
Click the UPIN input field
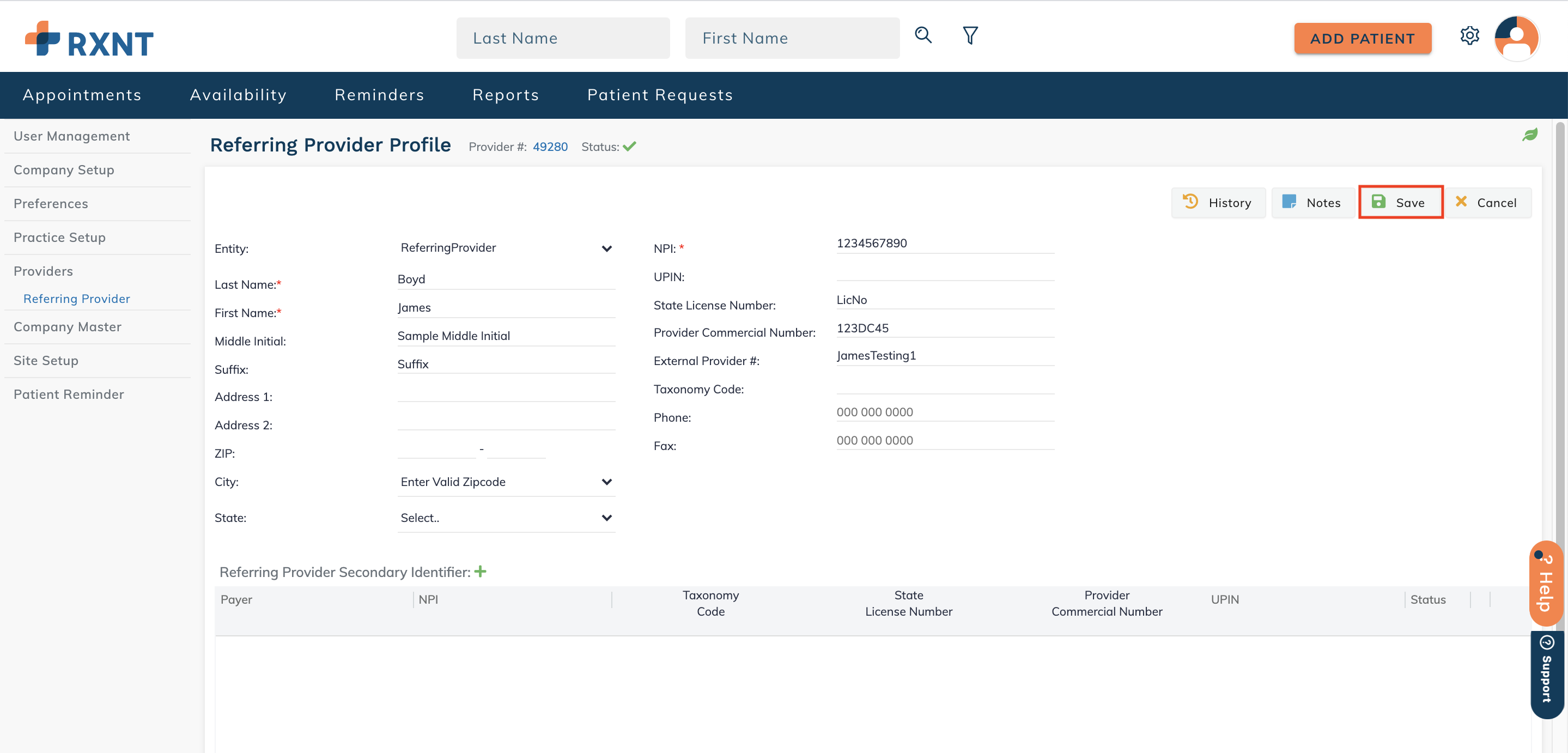click(945, 271)
